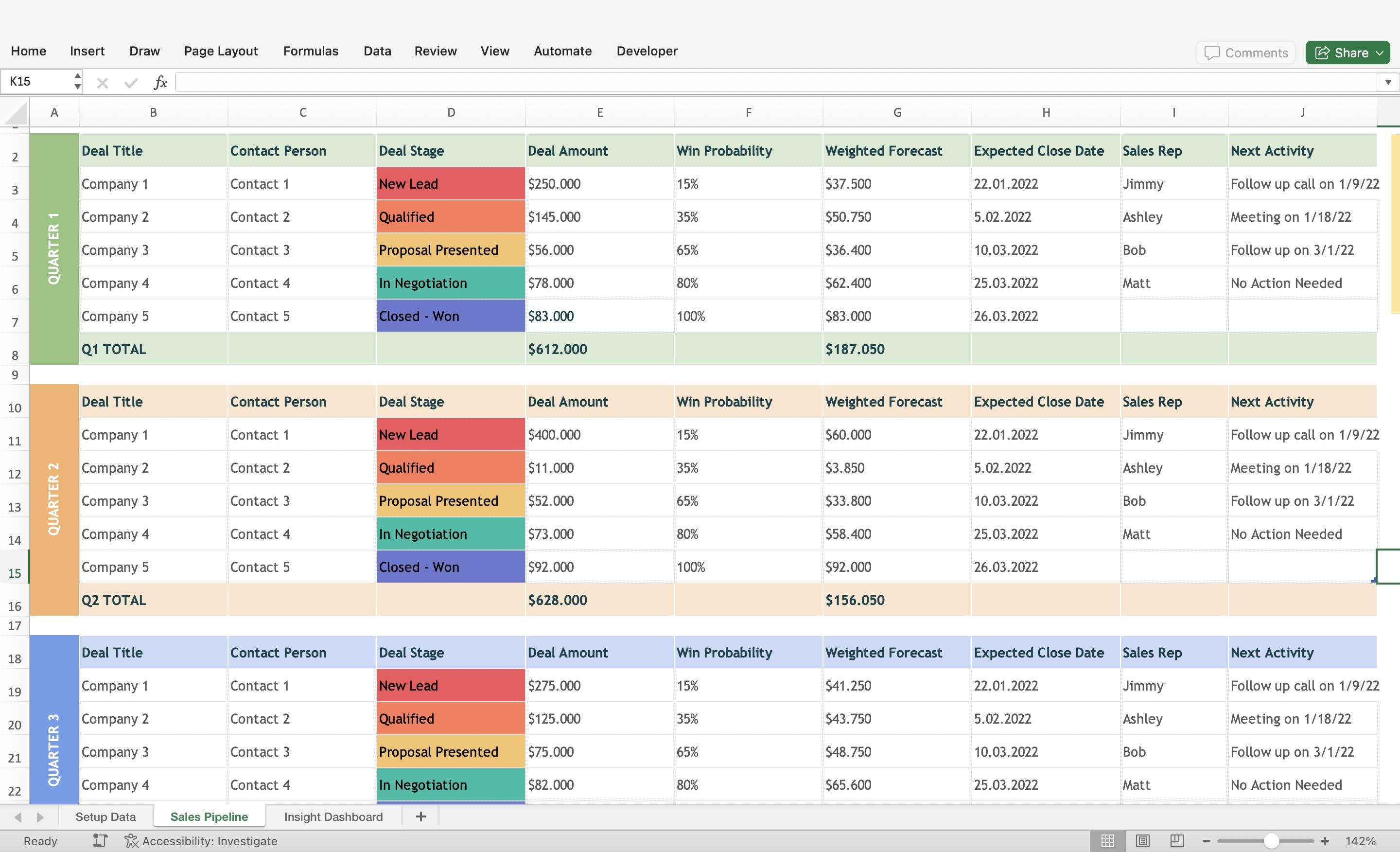Switch to Normal view icon in status bar

[x=1107, y=841]
